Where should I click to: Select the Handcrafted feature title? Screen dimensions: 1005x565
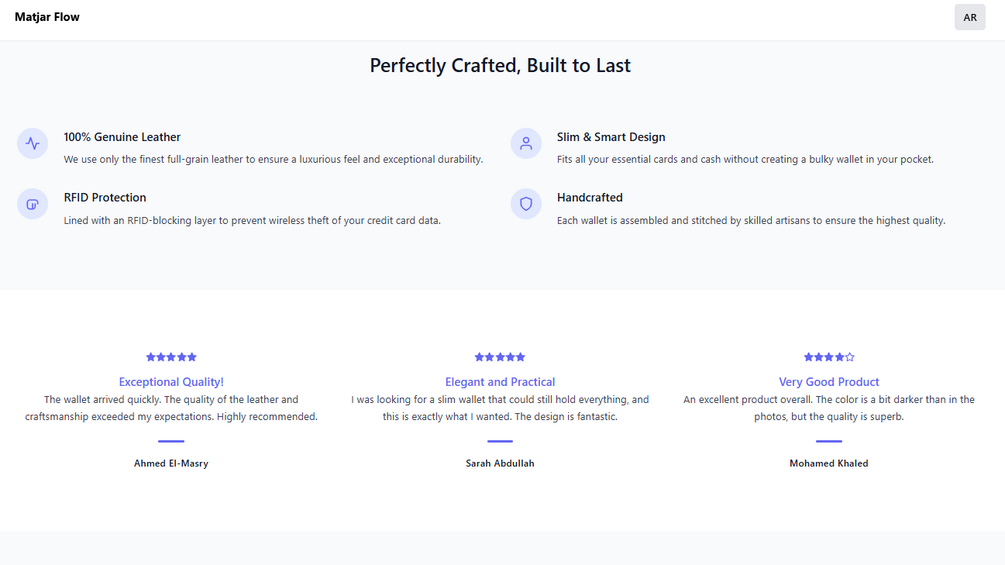tap(590, 198)
